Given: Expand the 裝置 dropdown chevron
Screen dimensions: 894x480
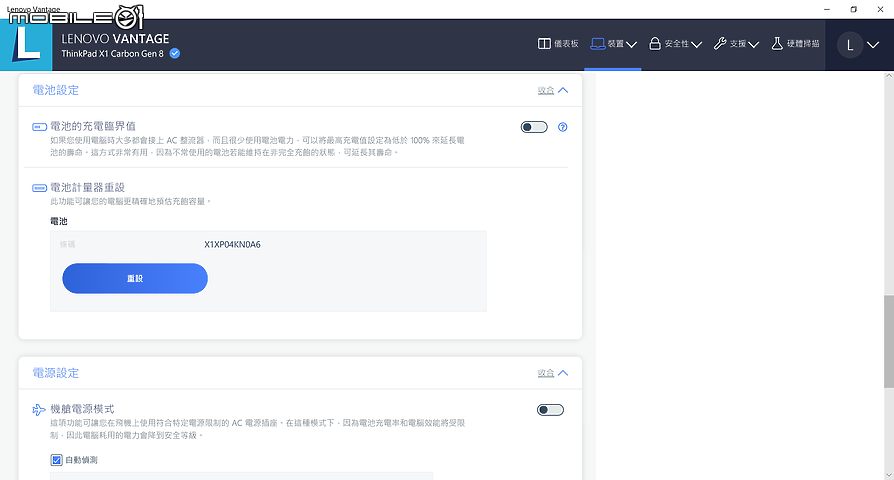Looking at the screenshot, I should click(631, 44).
